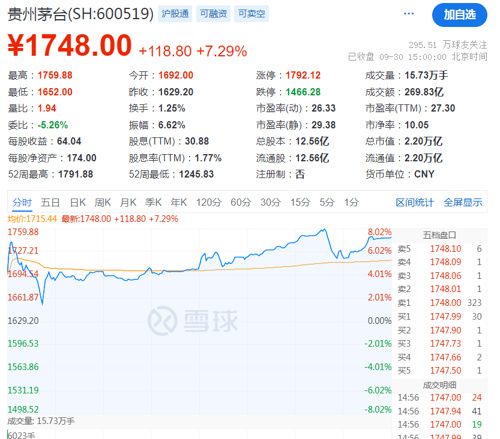500x439 pixels.
Task: Click the 涨停 value 1792.12
Action: tap(303, 75)
